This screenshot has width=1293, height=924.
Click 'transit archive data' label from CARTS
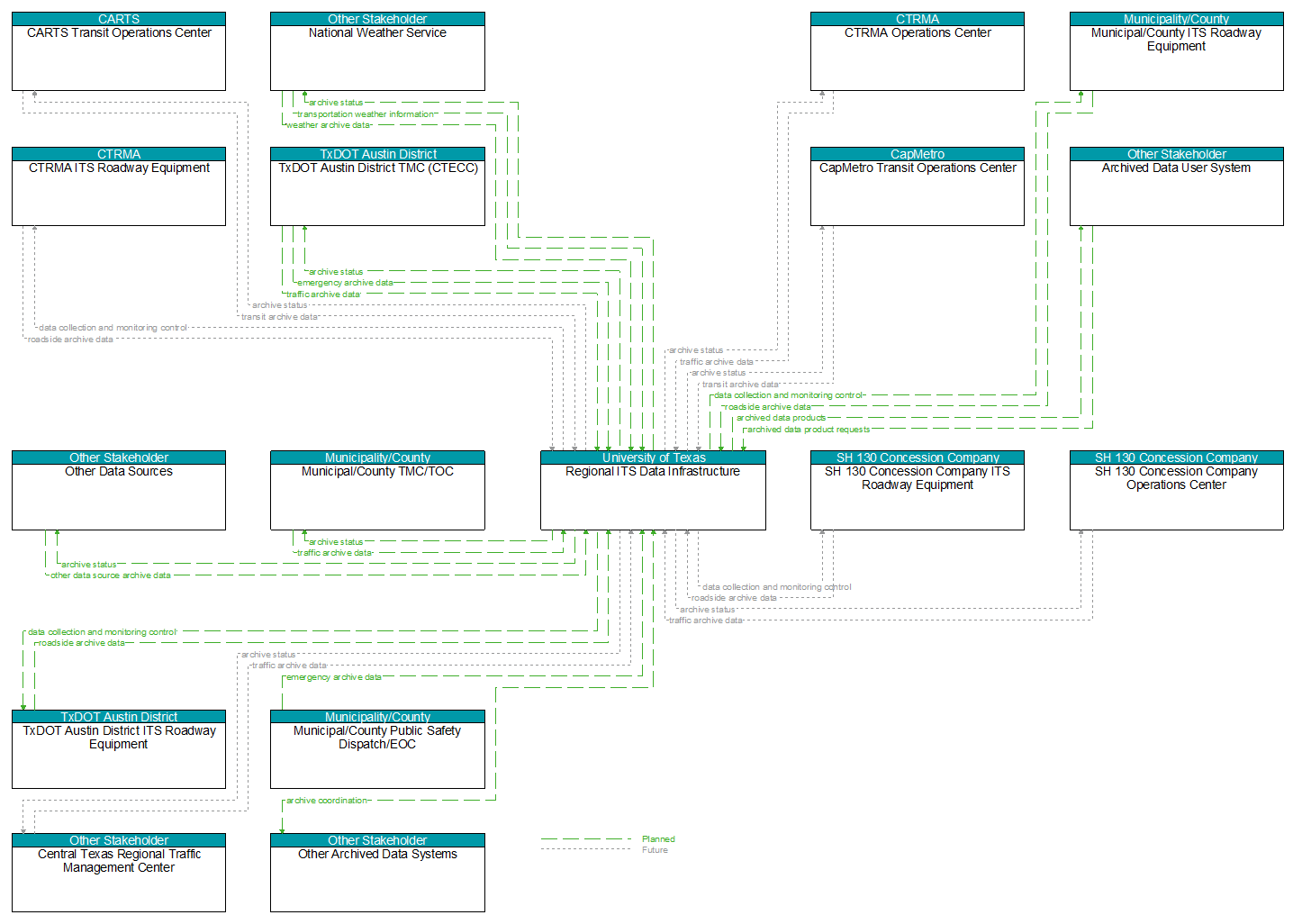pos(279,317)
